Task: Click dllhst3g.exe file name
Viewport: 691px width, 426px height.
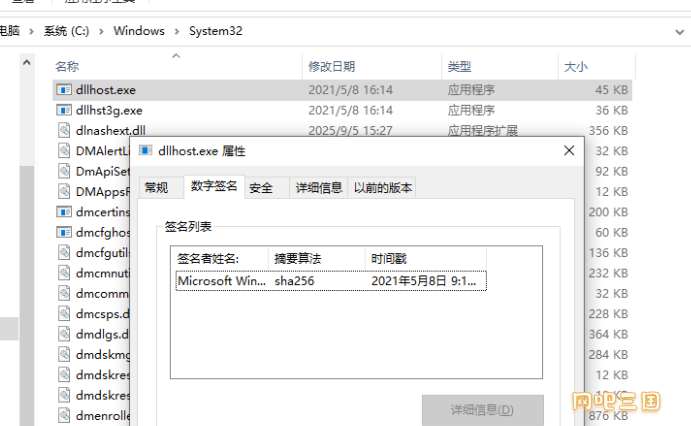Action: click(109, 110)
